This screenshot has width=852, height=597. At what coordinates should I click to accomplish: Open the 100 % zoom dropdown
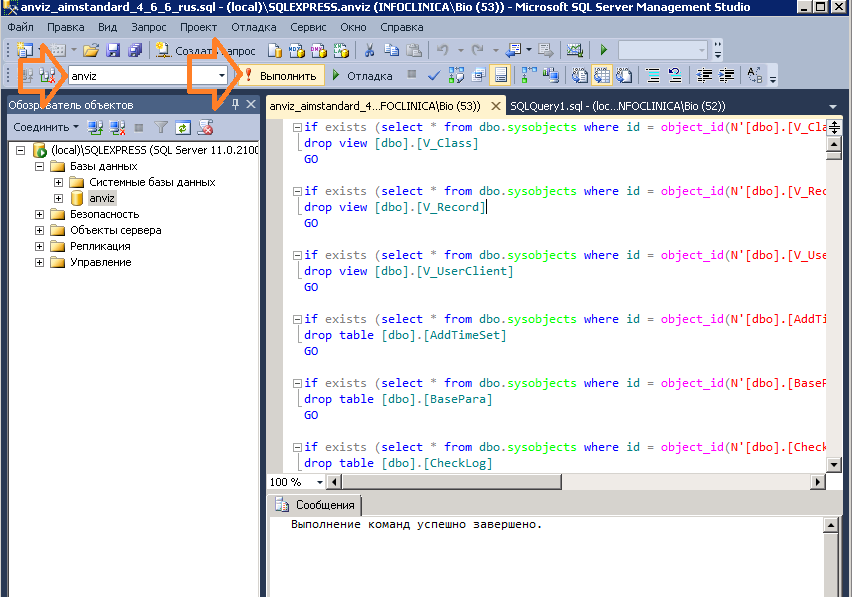coord(320,482)
